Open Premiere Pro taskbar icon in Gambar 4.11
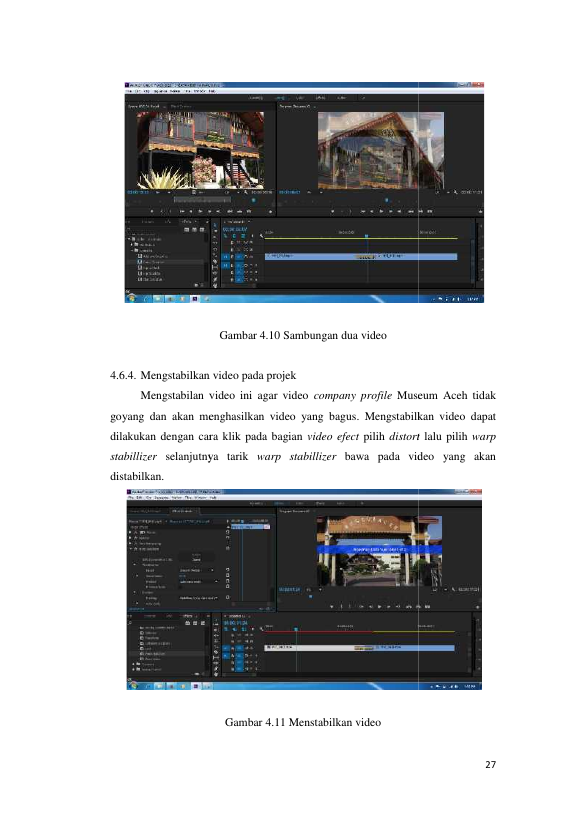The height and width of the screenshot is (819, 579). [x=196, y=686]
